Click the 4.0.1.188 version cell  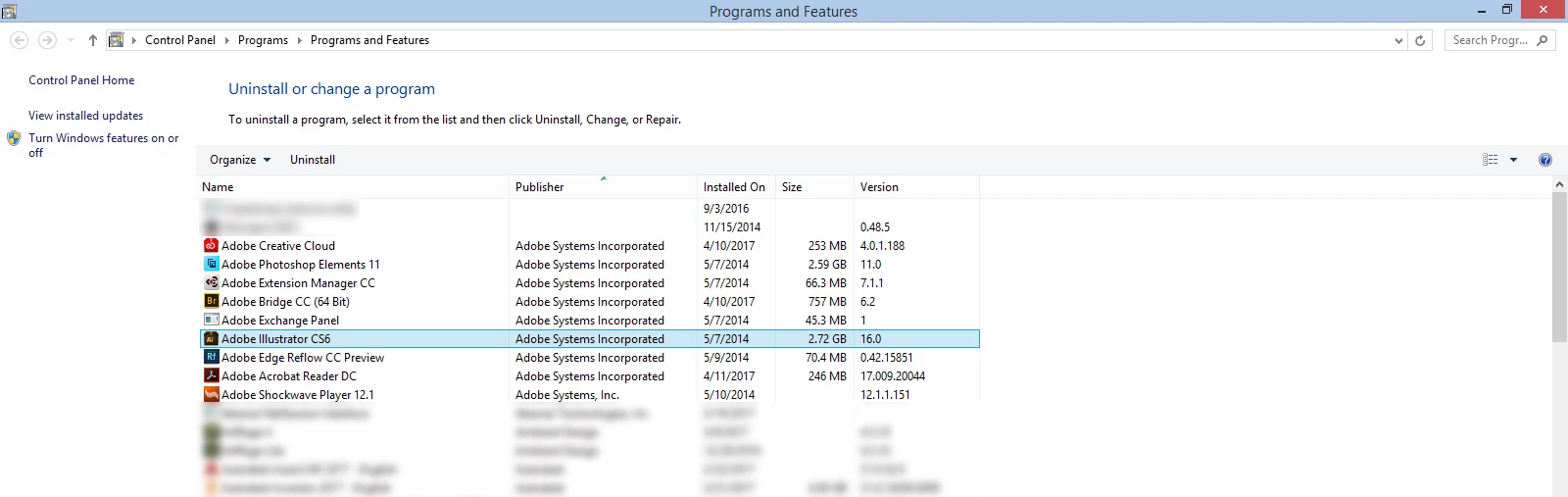click(x=882, y=246)
